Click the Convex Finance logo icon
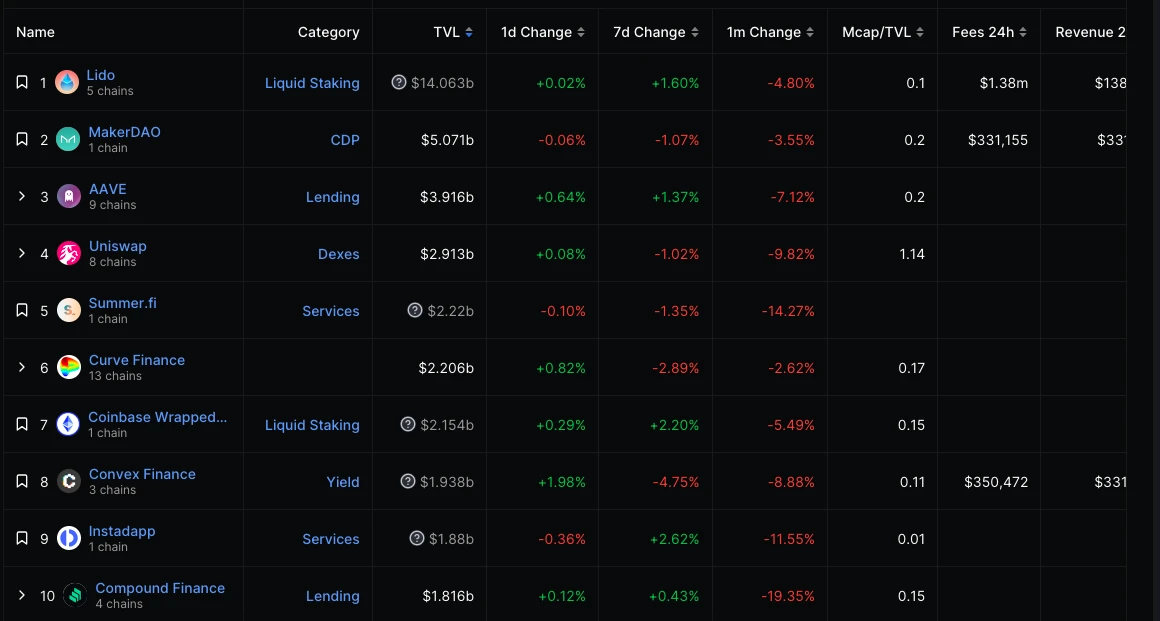 click(68, 481)
